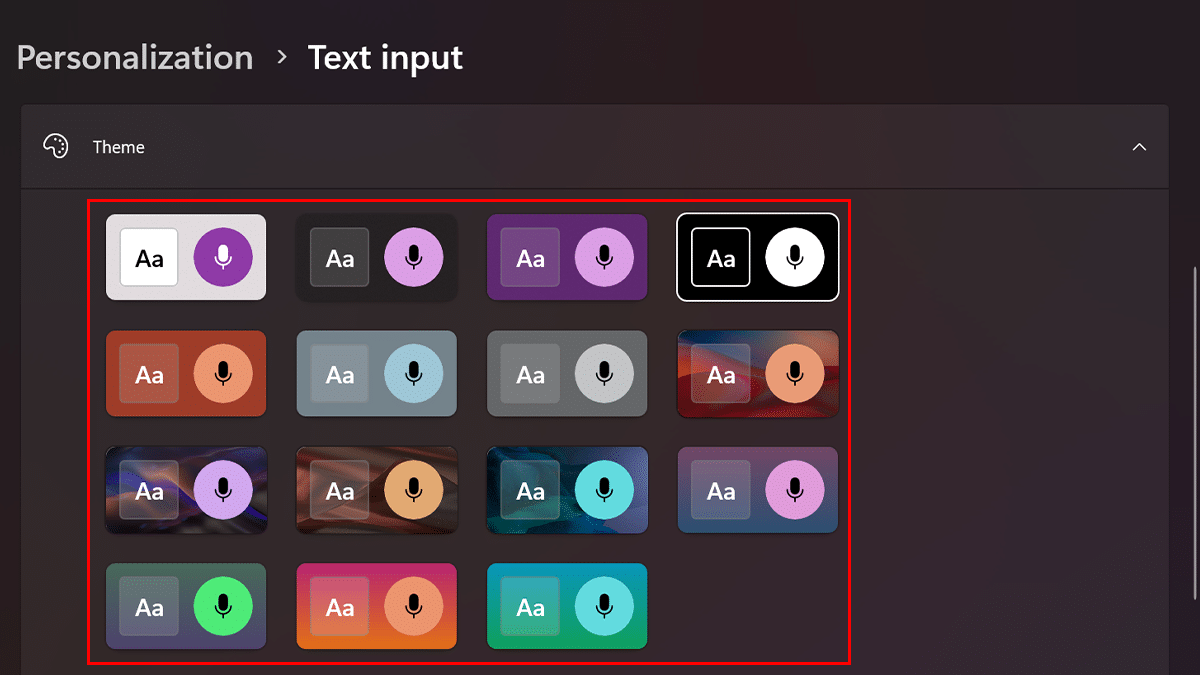Select the light white theme thumbnail

pyautogui.click(x=186, y=258)
